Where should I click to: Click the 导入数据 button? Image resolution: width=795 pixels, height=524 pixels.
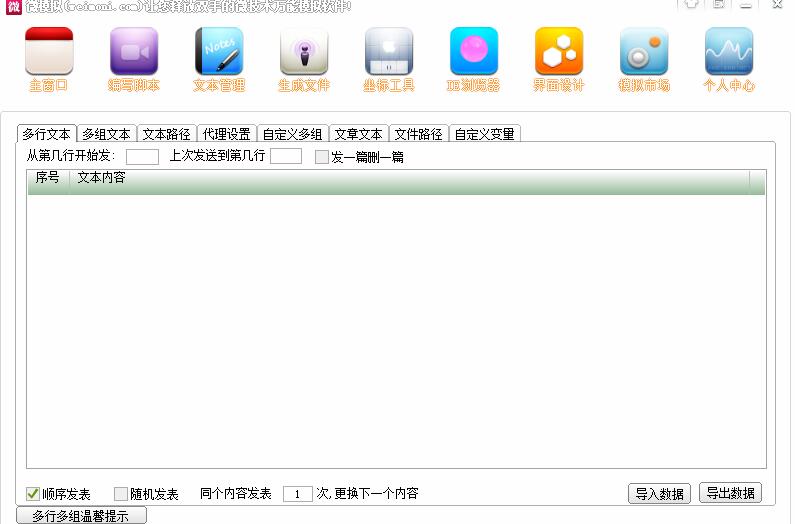pos(659,493)
